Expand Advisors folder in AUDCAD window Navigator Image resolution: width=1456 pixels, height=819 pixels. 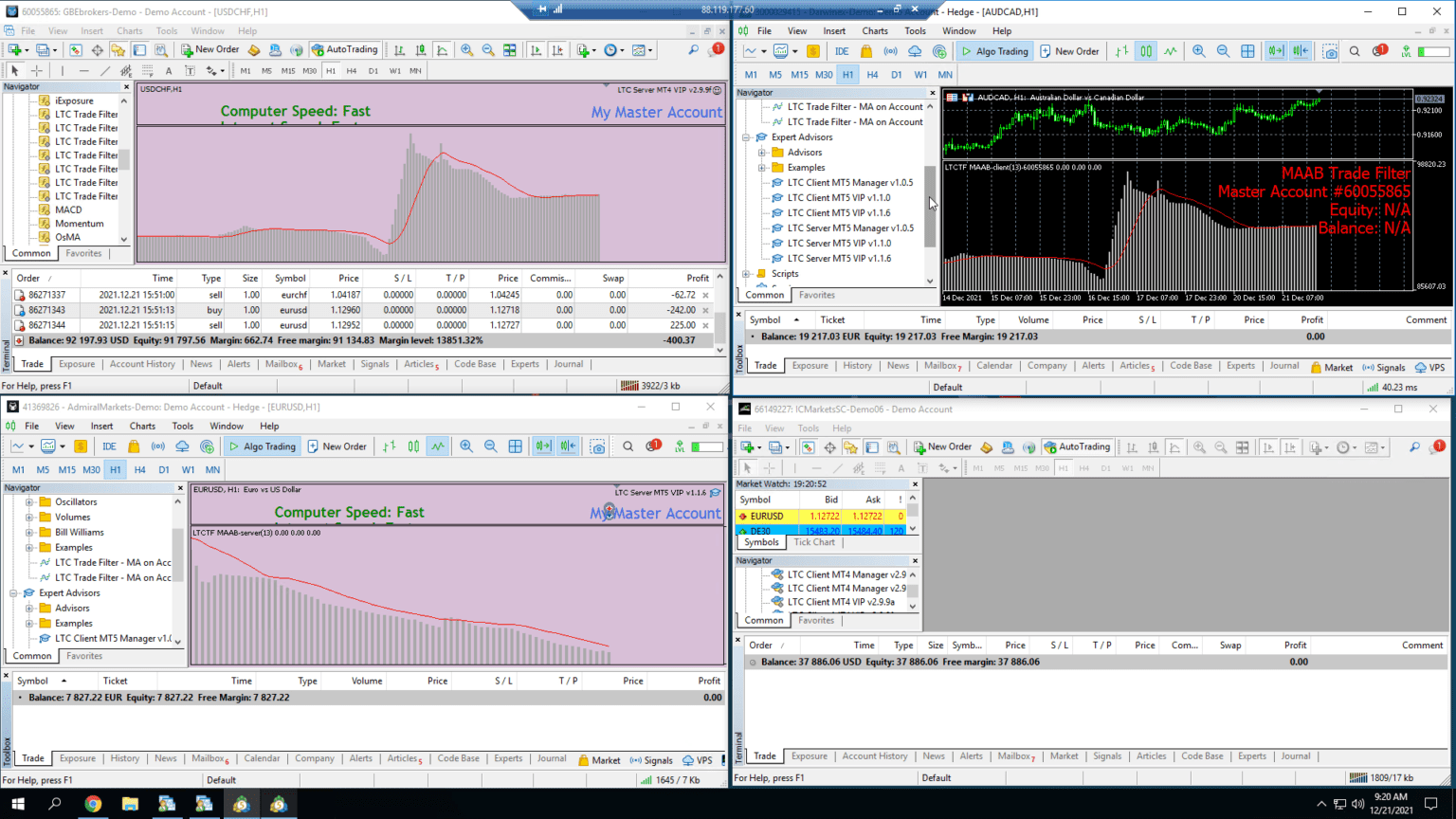pos(761,153)
